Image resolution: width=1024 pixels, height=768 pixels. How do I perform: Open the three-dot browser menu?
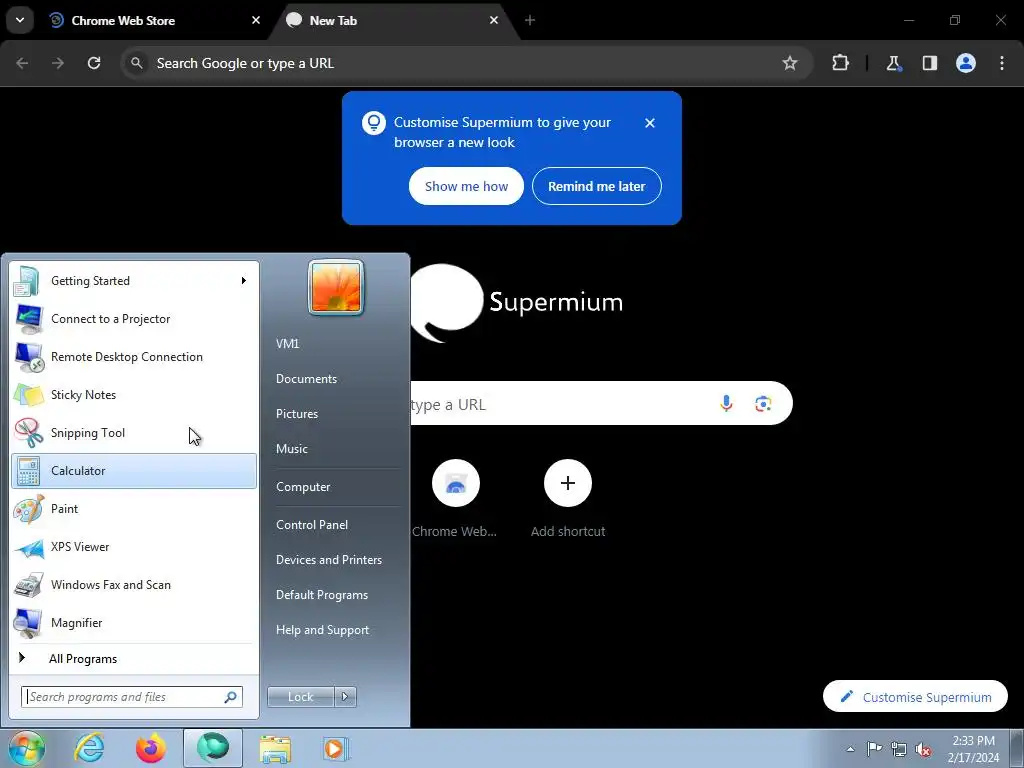(1002, 63)
